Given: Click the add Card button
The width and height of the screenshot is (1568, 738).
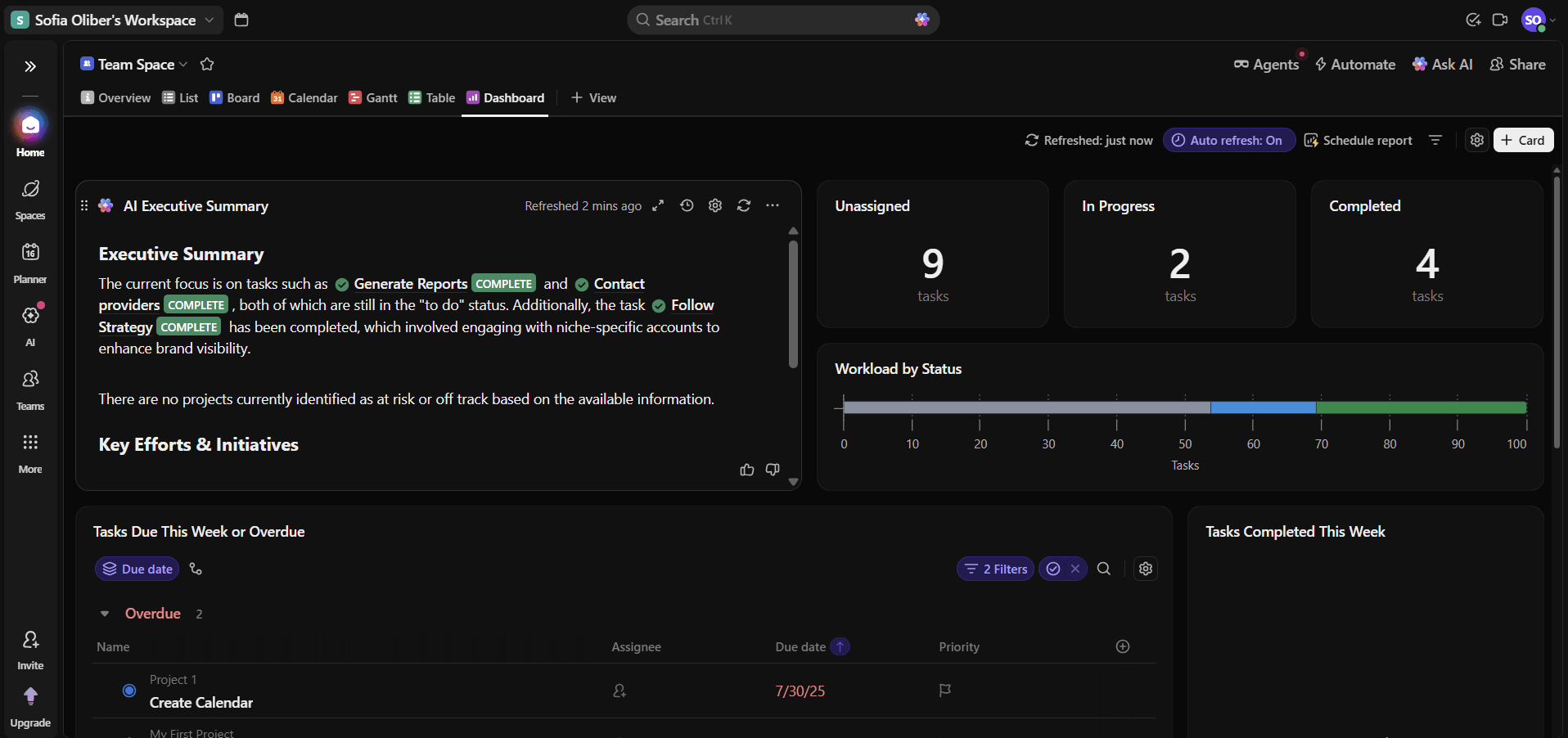Looking at the screenshot, I should click(x=1522, y=141).
